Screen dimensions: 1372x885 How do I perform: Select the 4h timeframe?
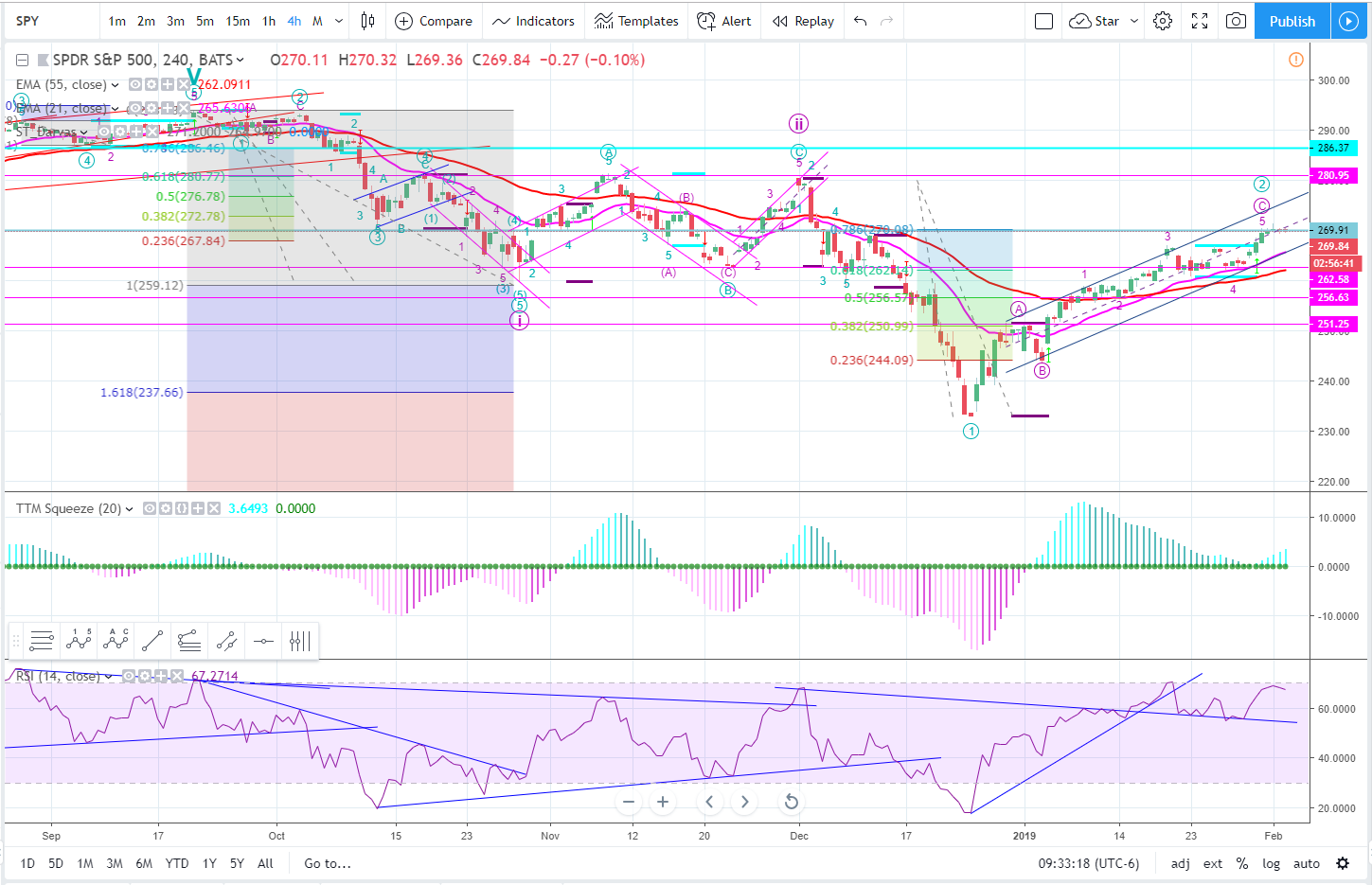click(x=294, y=21)
